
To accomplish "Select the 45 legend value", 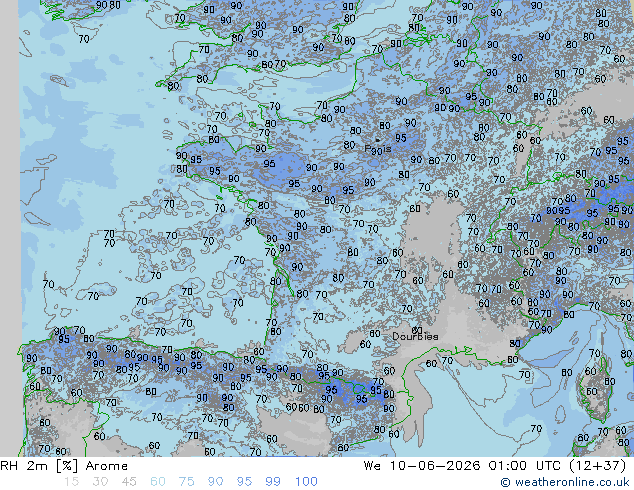I will (129, 482).
